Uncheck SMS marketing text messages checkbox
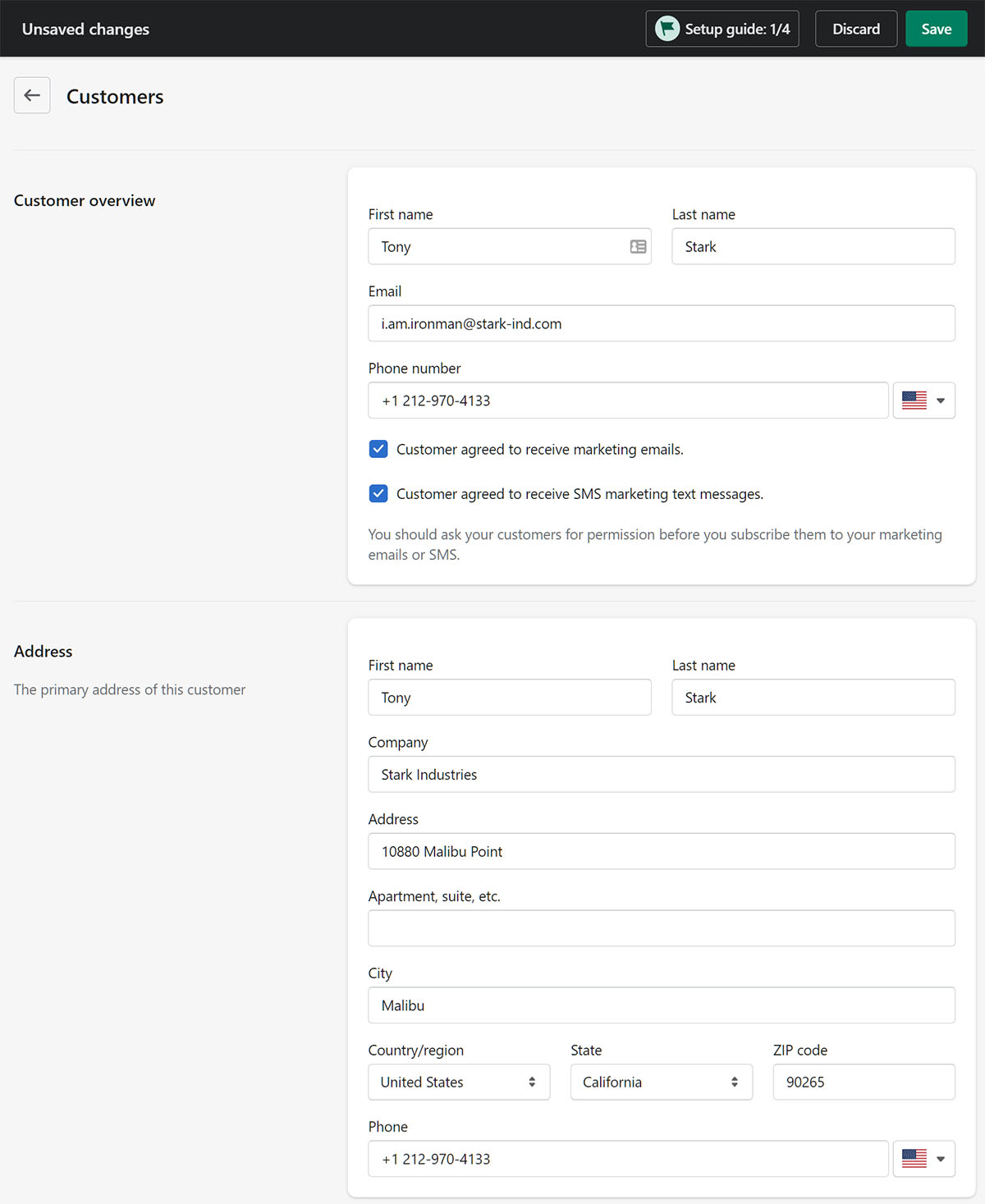 coord(378,493)
